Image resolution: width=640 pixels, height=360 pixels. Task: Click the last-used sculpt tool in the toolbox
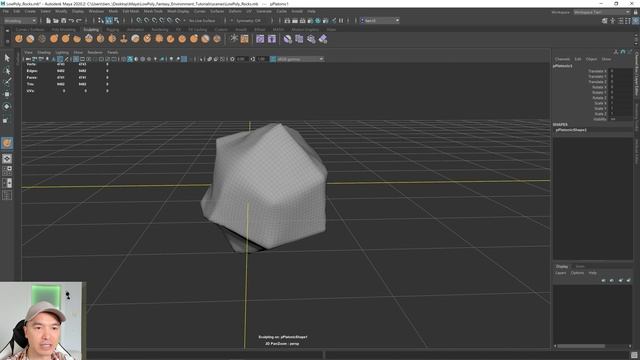(x=7, y=143)
